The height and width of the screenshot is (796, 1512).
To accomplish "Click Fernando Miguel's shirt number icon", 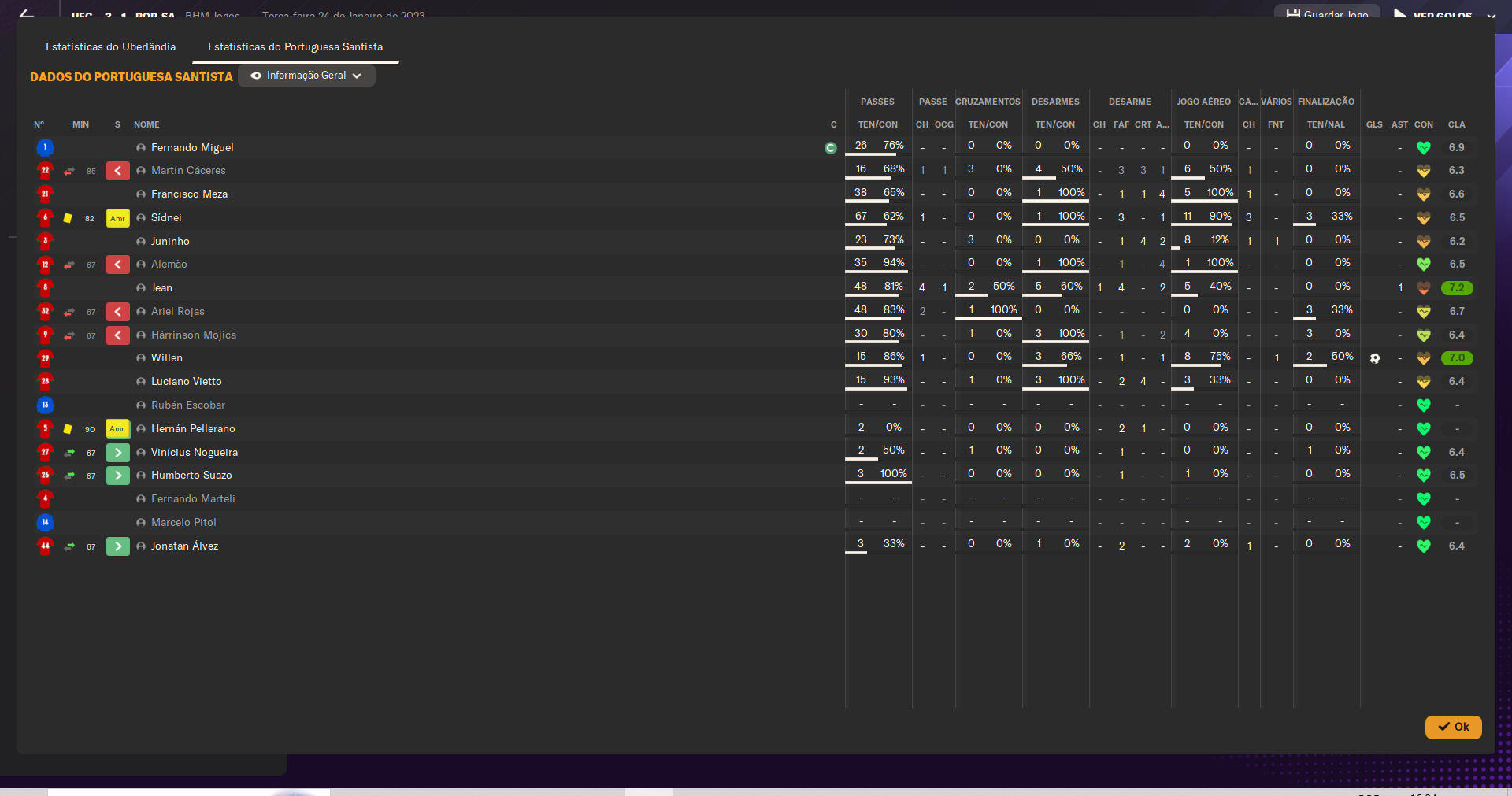I will pyautogui.click(x=45, y=147).
